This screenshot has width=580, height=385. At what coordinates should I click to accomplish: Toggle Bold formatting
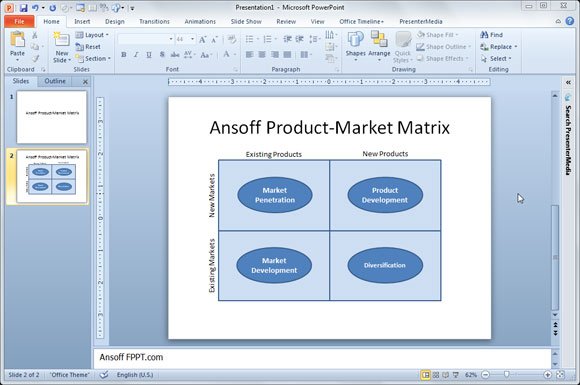coord(124,55)
